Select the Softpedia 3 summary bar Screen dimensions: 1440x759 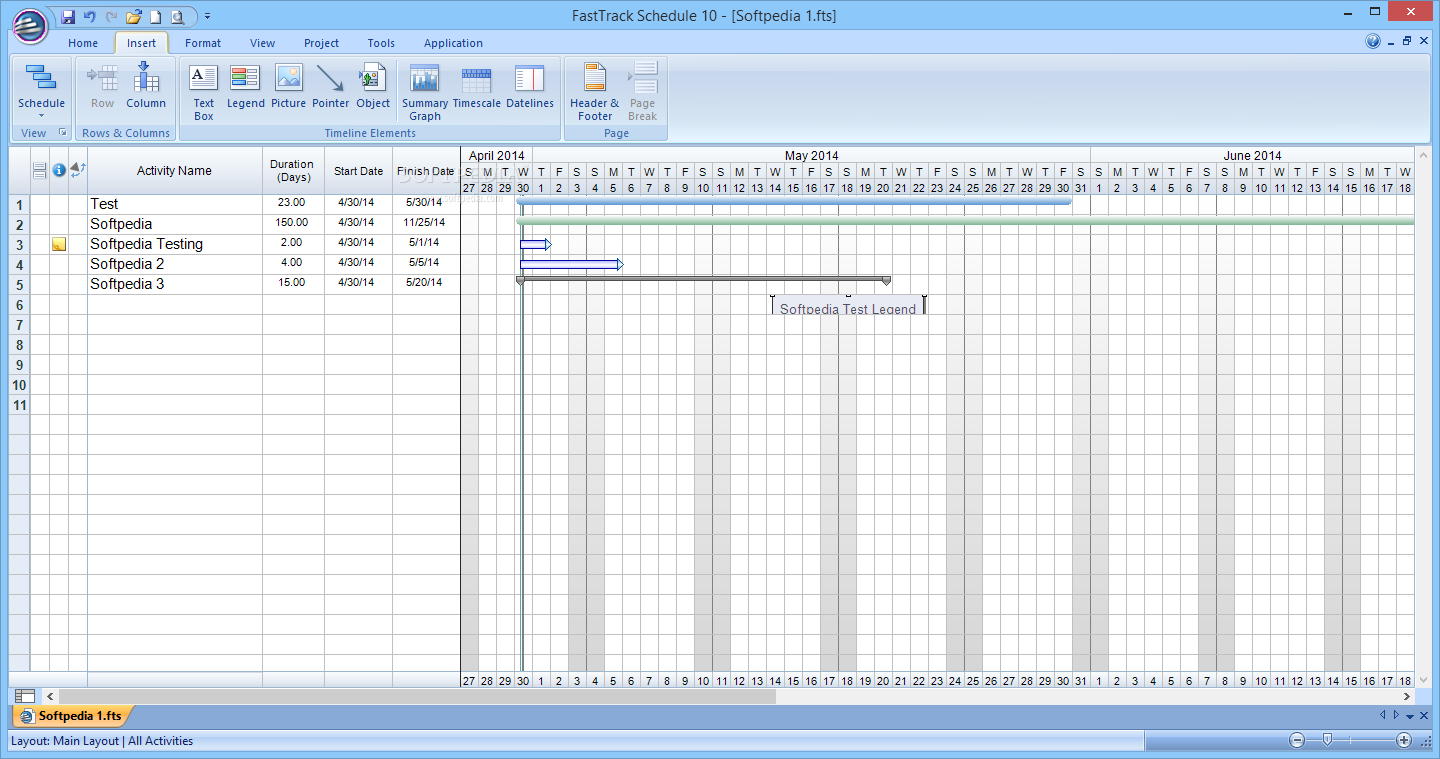[x=703, y=281]
